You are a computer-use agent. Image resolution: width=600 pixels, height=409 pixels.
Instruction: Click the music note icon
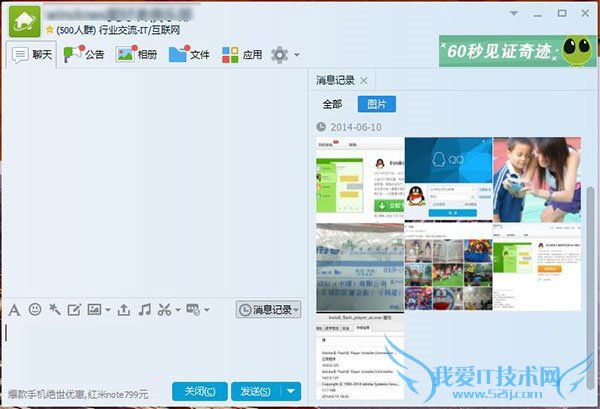(x=145, y=310)
